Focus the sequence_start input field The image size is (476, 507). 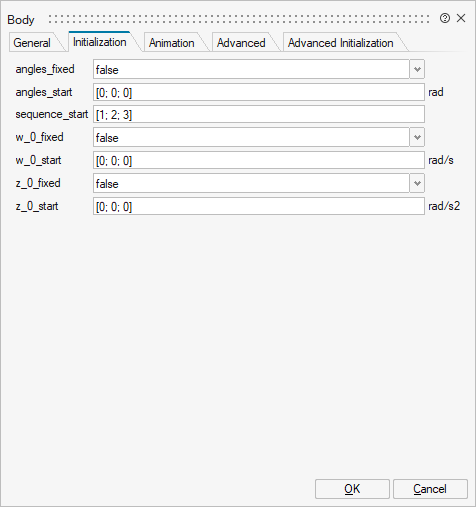pos(259,114)
